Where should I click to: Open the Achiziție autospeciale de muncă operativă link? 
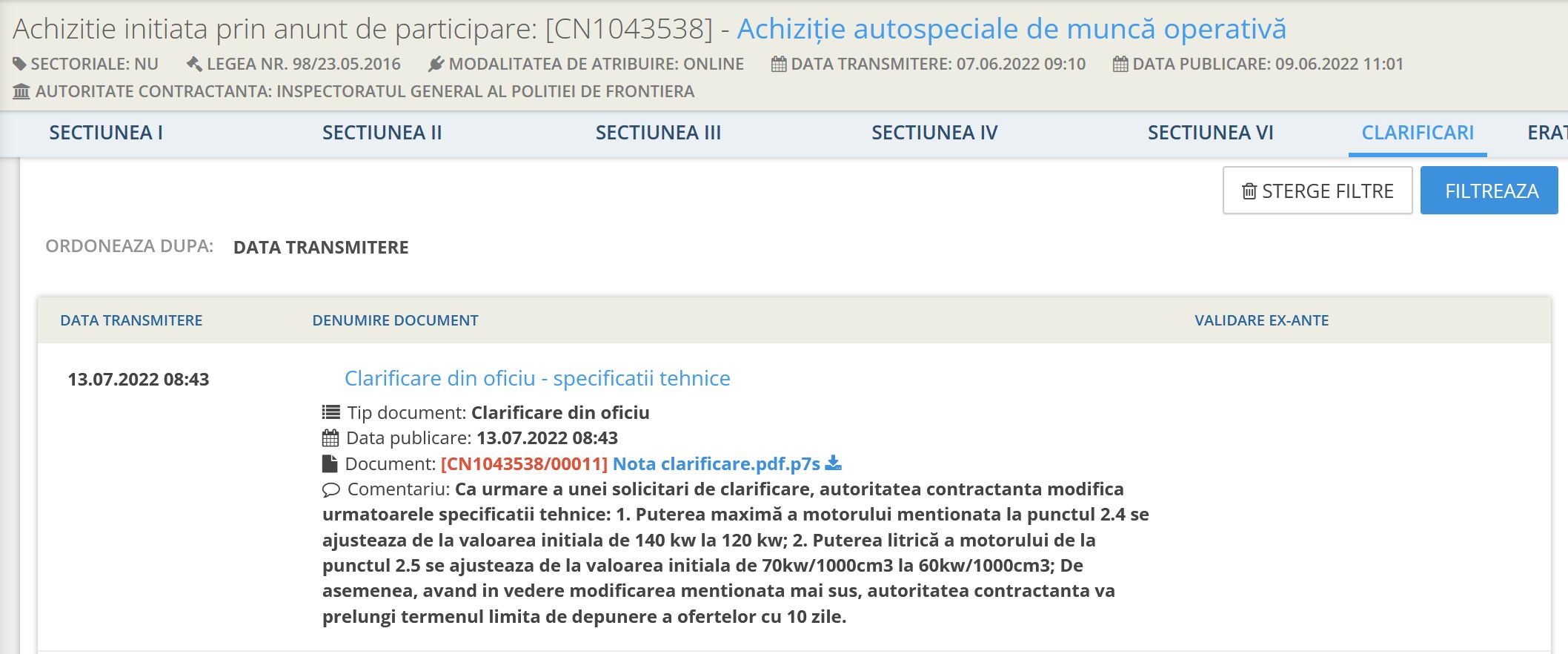point(1011,29)
